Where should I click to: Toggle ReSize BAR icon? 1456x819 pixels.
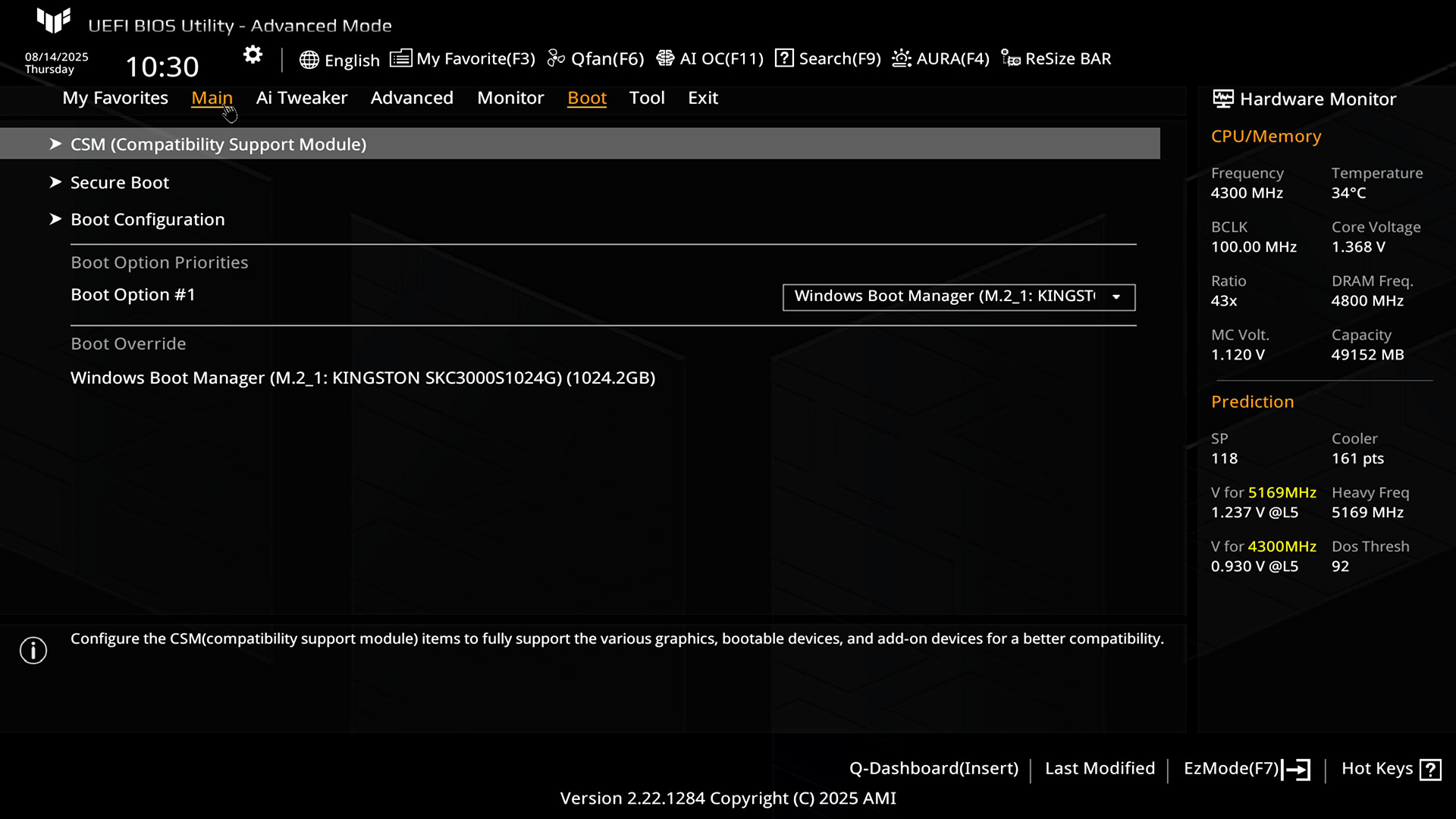coord(1010,58)
